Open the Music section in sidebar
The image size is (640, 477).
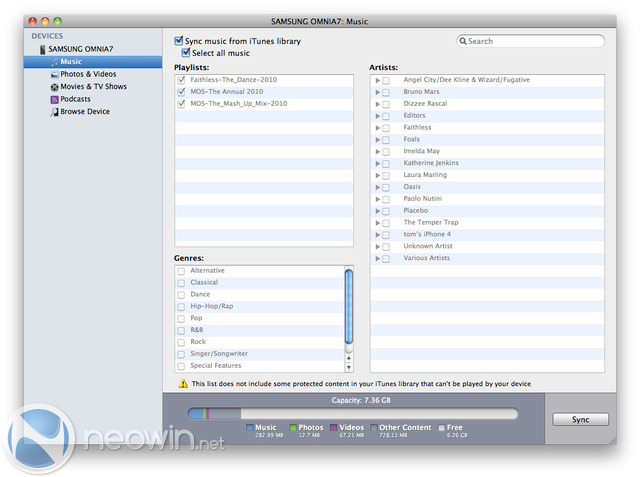tap(93, 62)
